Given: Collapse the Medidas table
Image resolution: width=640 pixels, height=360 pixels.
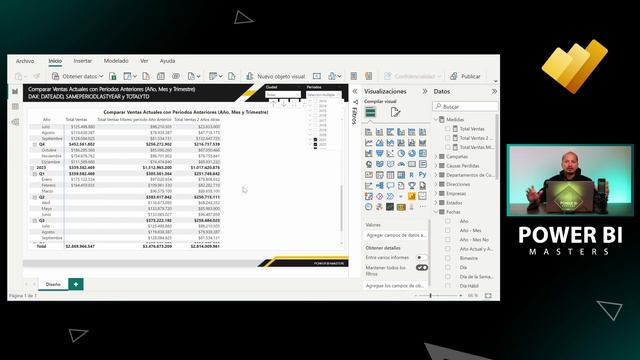Looking at the screenshot, I should (436, 120).
